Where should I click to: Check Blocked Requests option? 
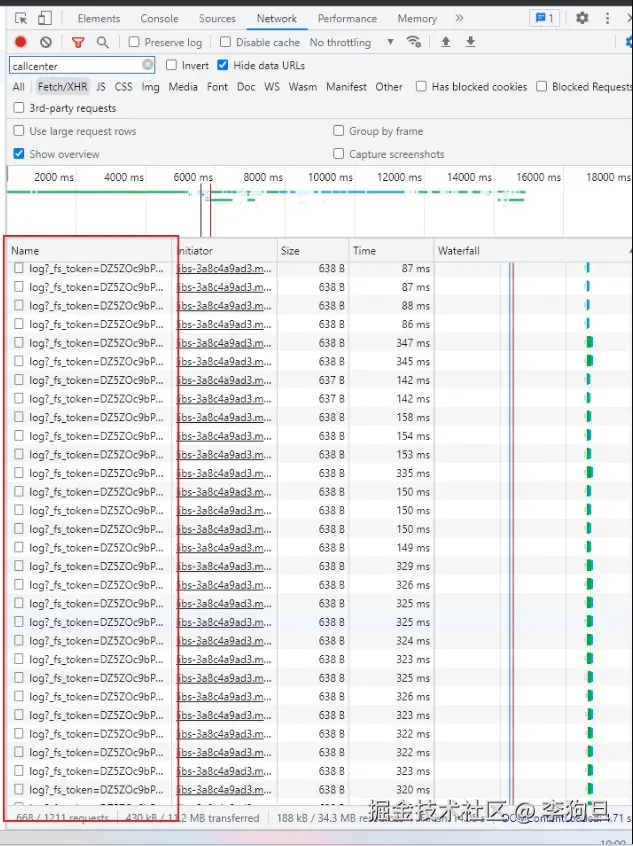542,86
